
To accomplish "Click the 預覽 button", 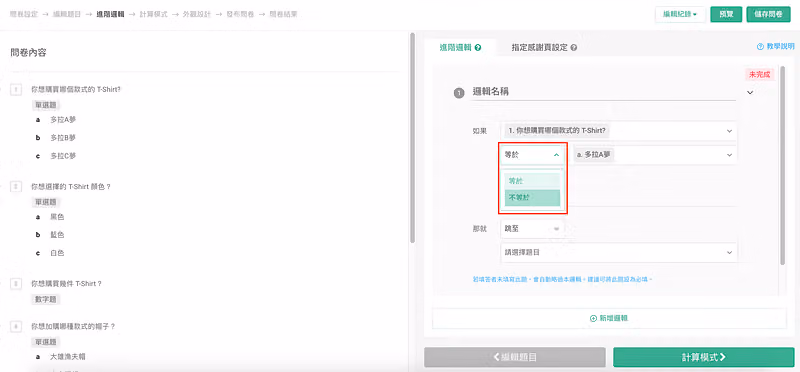I will tap(726, 14).
